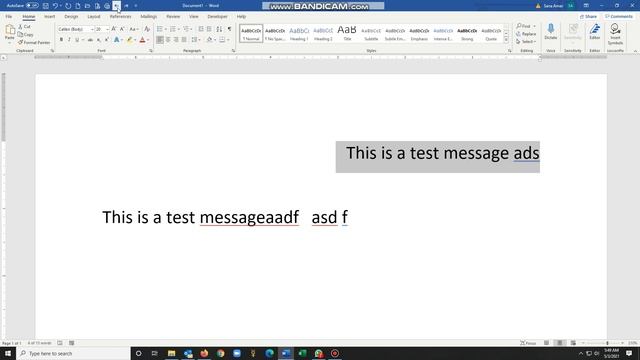Click Insert Symbols
The image size is (640, 360).
(615, 34)
